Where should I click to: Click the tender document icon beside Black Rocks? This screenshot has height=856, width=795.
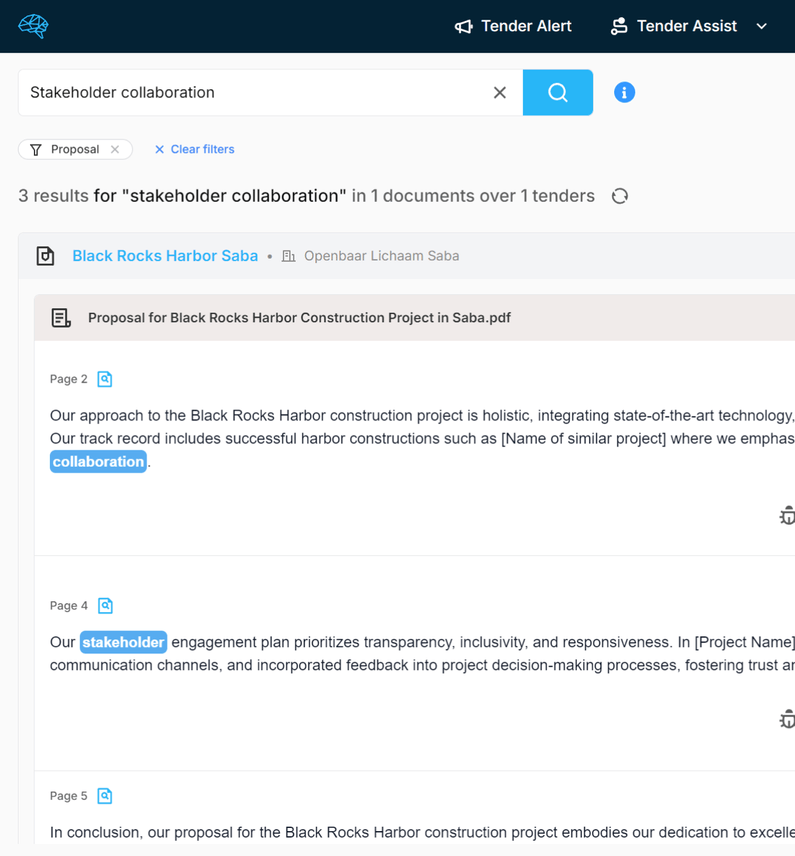[x=45, y=256]
